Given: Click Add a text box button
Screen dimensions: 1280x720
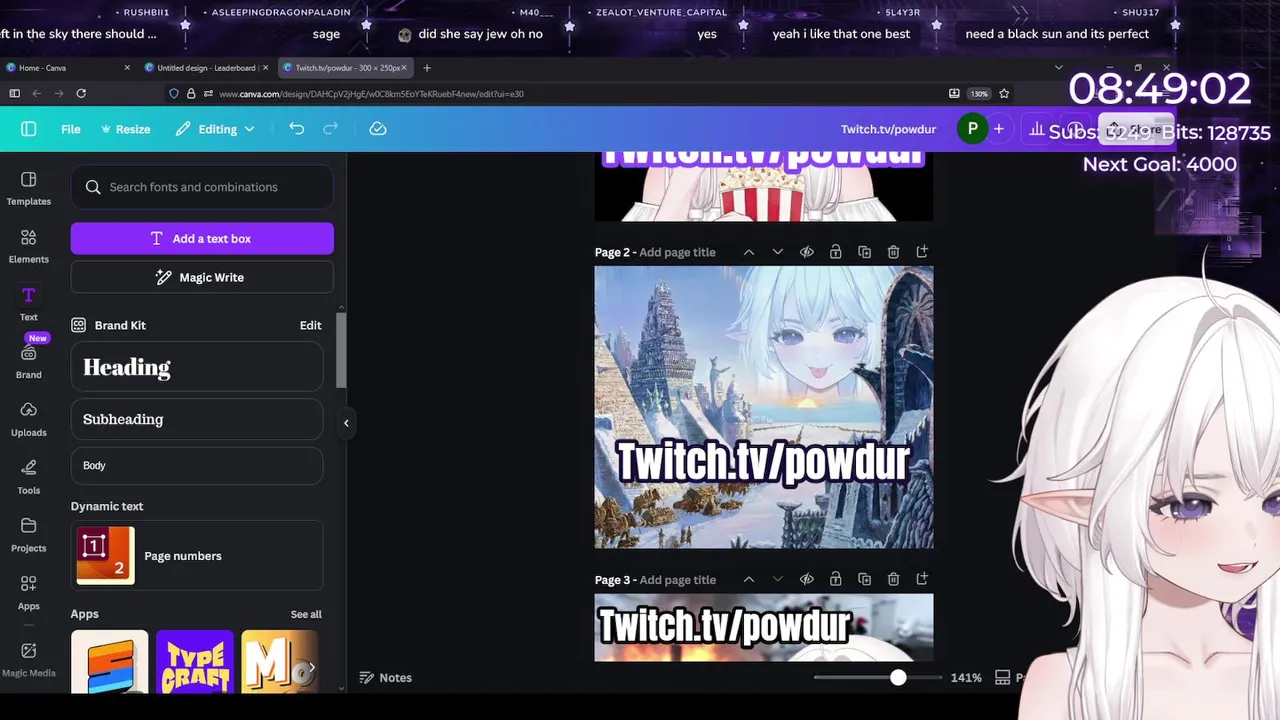Looking at the screenshot, I should click(202, 238).
